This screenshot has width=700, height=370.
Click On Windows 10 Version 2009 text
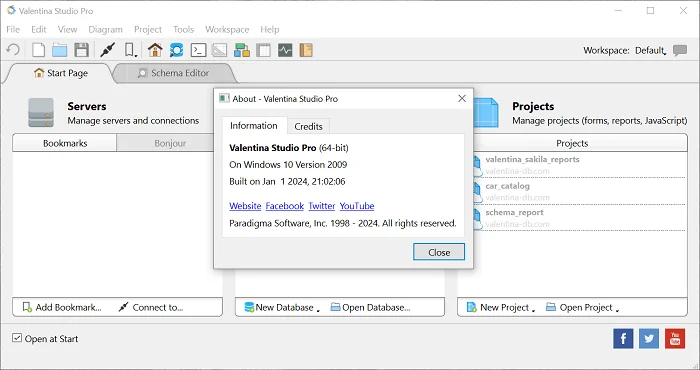click(x=288, y=165)
